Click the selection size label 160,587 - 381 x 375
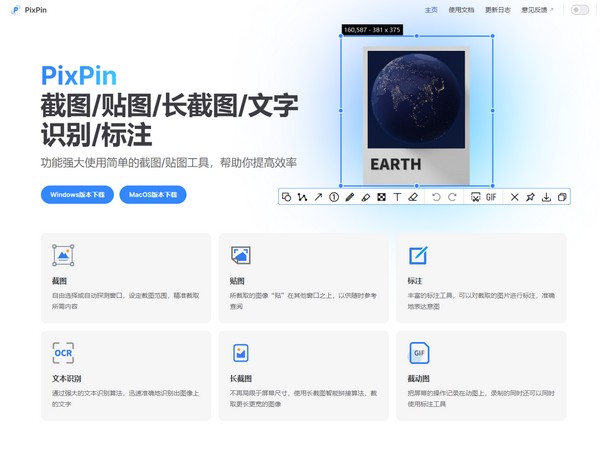Viewport: 600px width, 476px height. click(x=372, y=29)
